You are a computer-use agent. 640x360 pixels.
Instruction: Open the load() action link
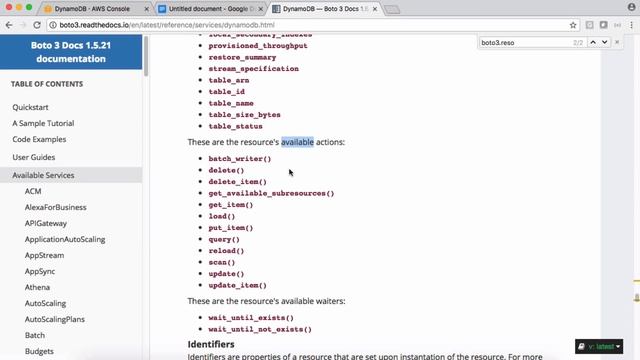[x=222, y=216]
